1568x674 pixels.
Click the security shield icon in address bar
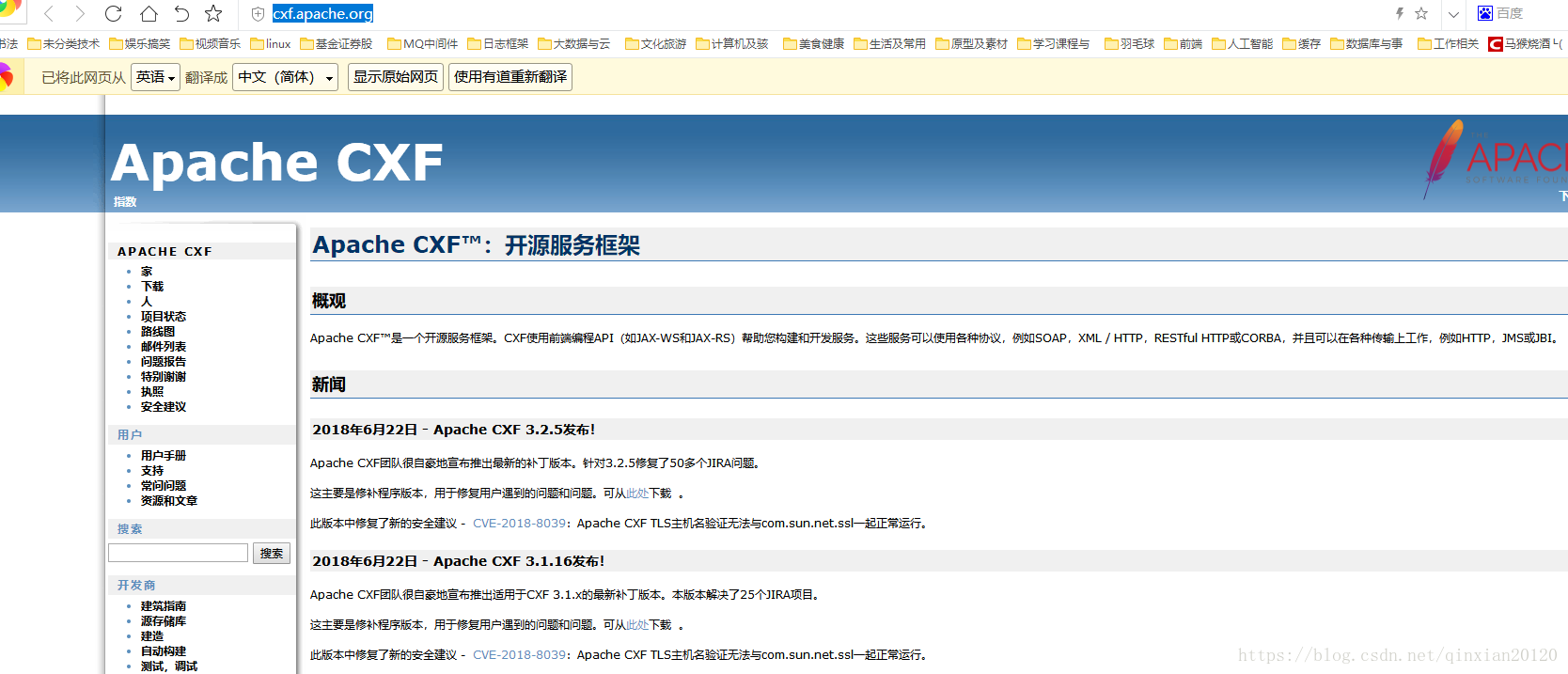[258, 14]
